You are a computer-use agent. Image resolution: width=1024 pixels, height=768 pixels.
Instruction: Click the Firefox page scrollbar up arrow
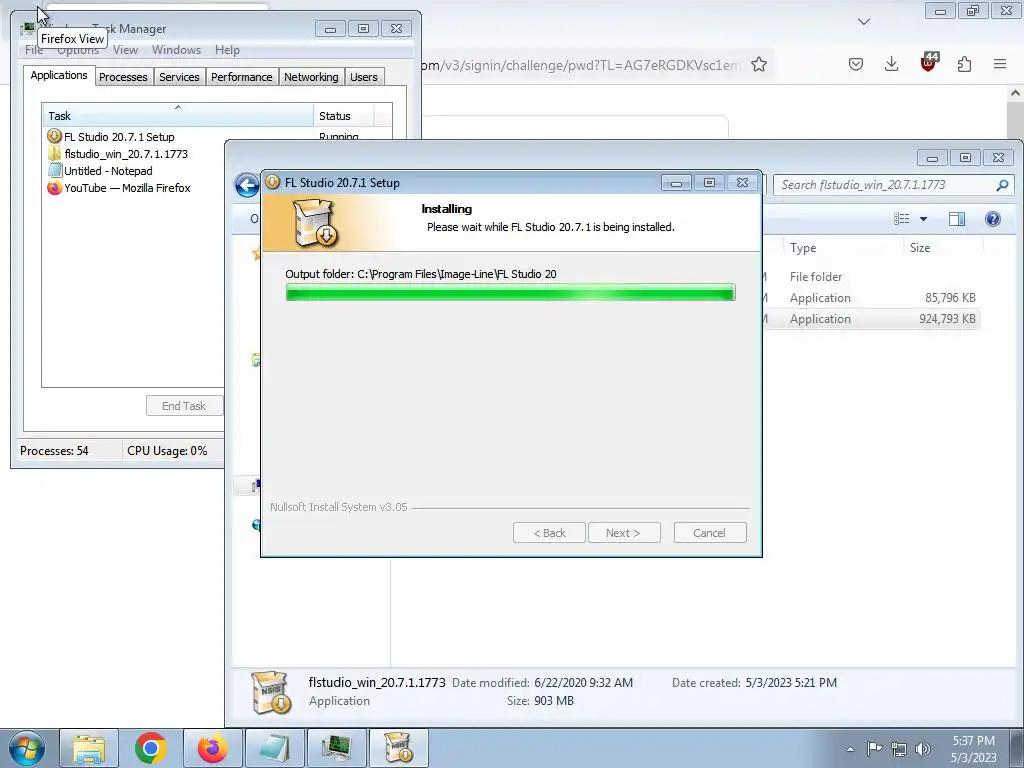click(x=1015, y=93)
